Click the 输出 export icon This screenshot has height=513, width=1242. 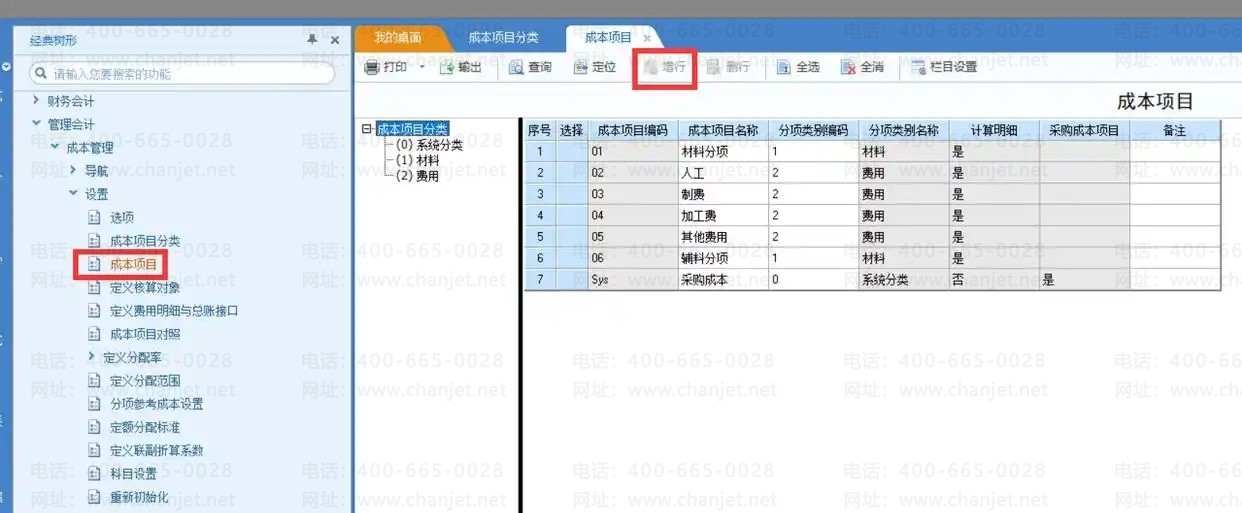point(447,68)
